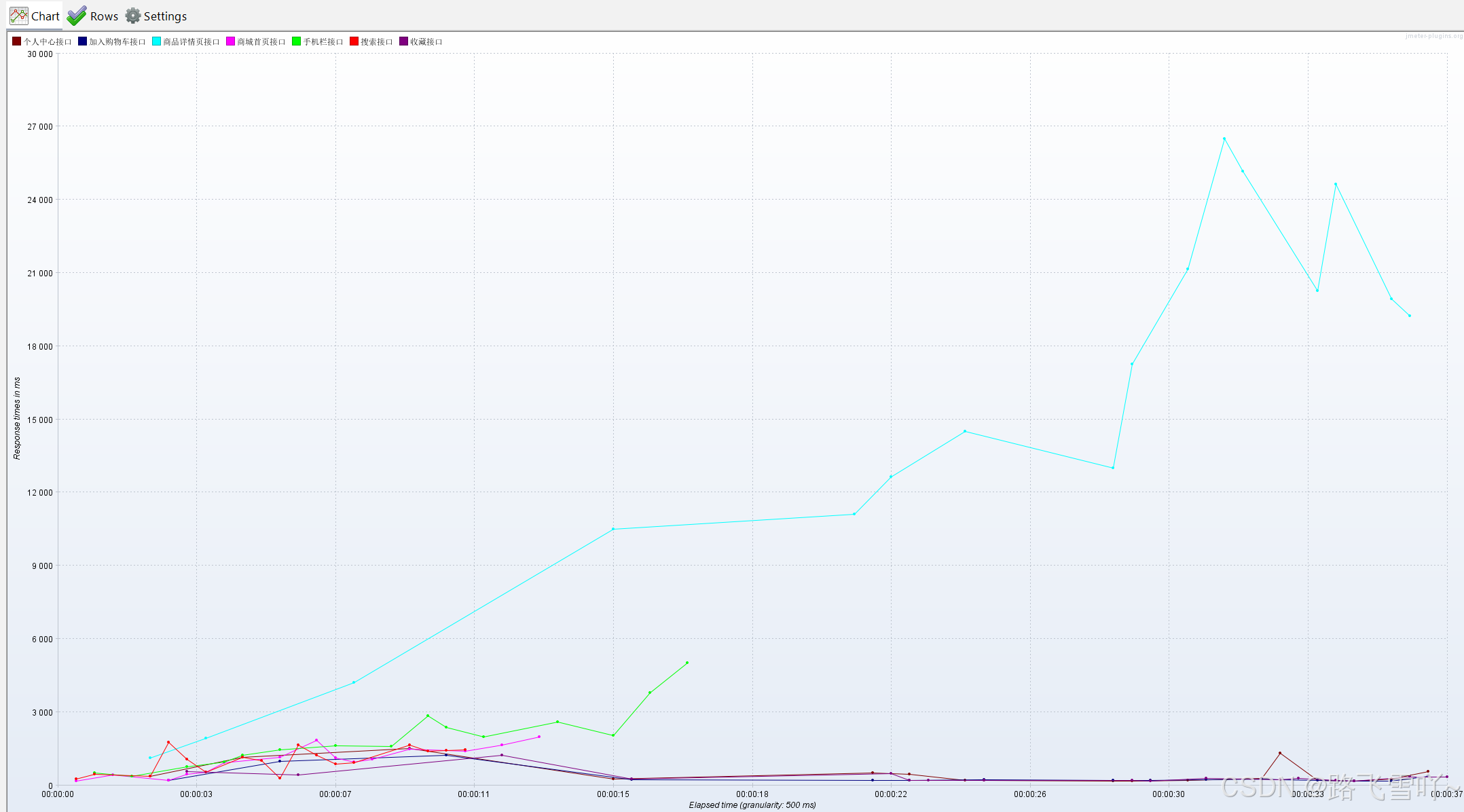Screen dimensions: 1464x812
Task: Click red 搜索接口 legend swatch
Action: tap(354, 41)
